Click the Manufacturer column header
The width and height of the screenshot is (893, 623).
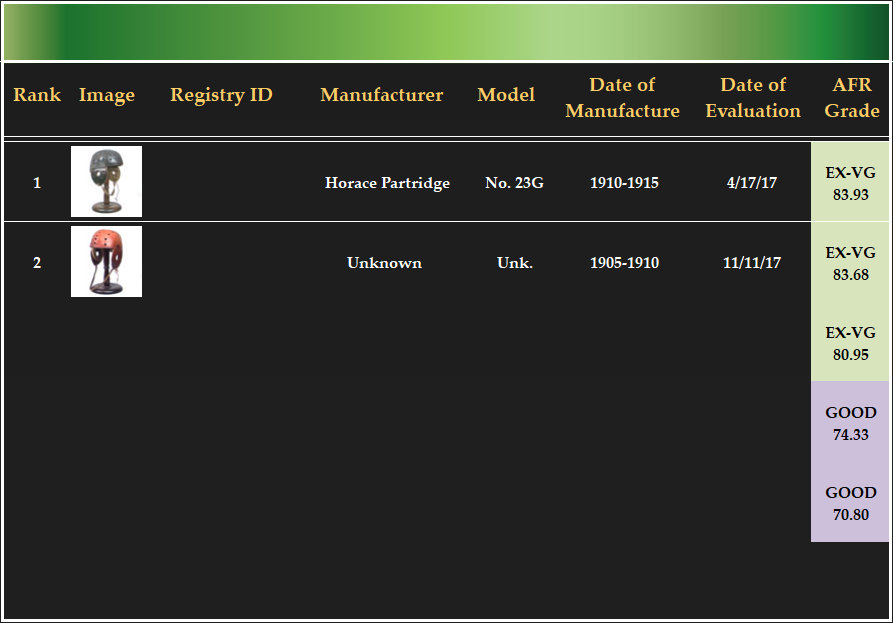pos(382,95)
